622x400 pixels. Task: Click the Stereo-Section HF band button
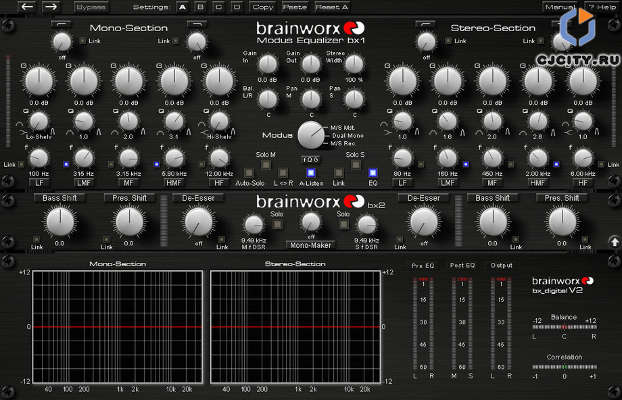pos(583,183)
